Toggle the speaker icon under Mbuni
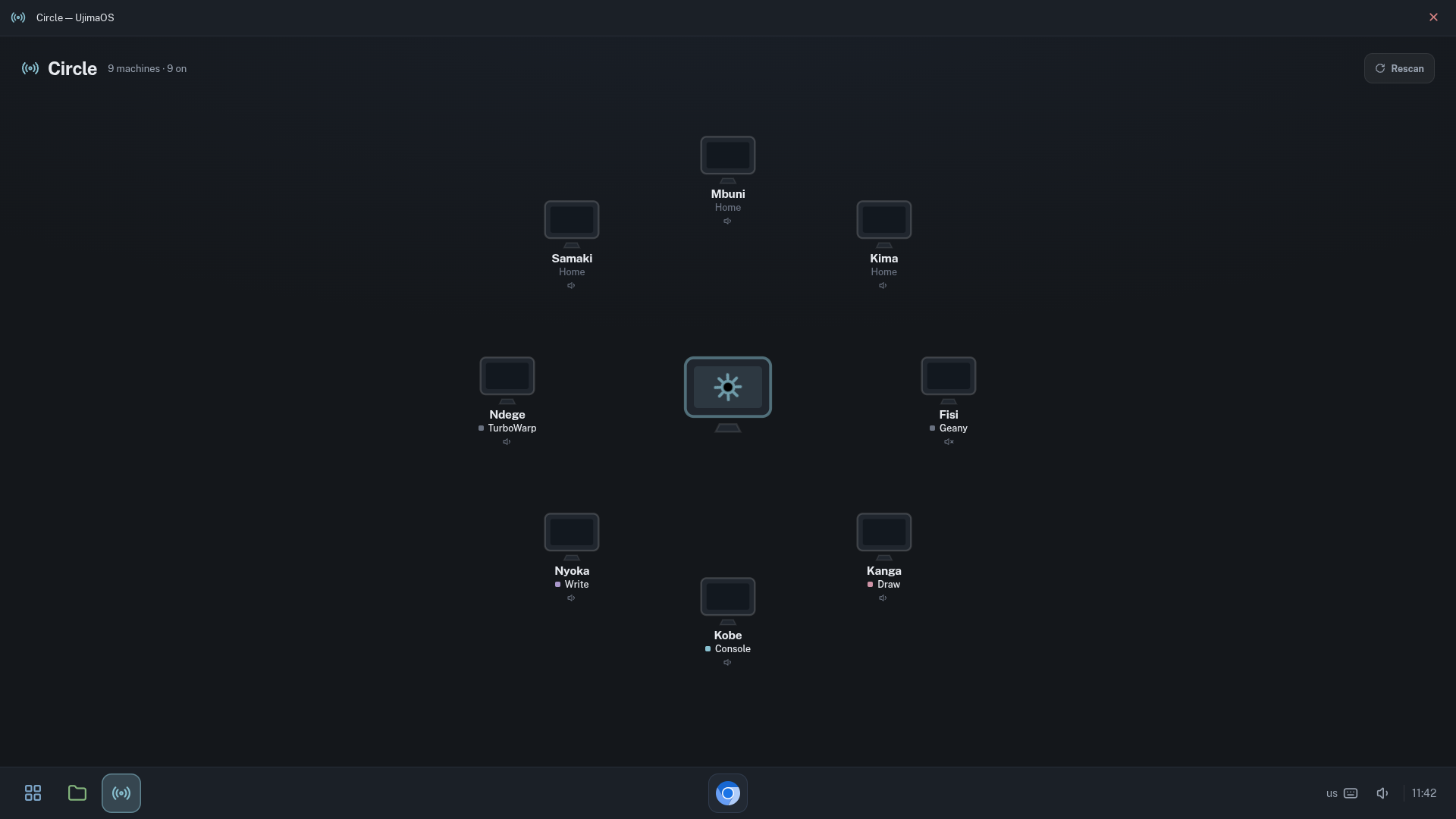Image resolution: width=1456 pixels, height=819 pixels. [x=727, y=221]
